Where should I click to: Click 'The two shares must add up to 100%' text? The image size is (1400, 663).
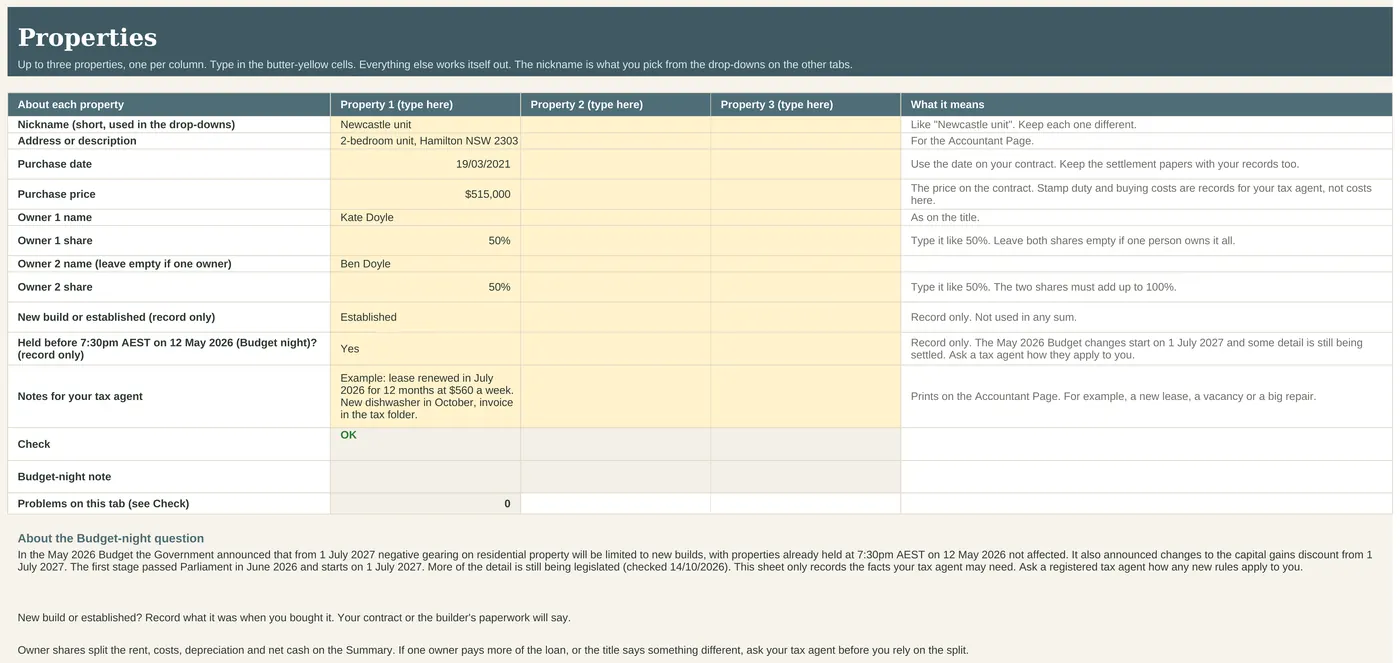pyautogui.click(x=1085, y=287)
